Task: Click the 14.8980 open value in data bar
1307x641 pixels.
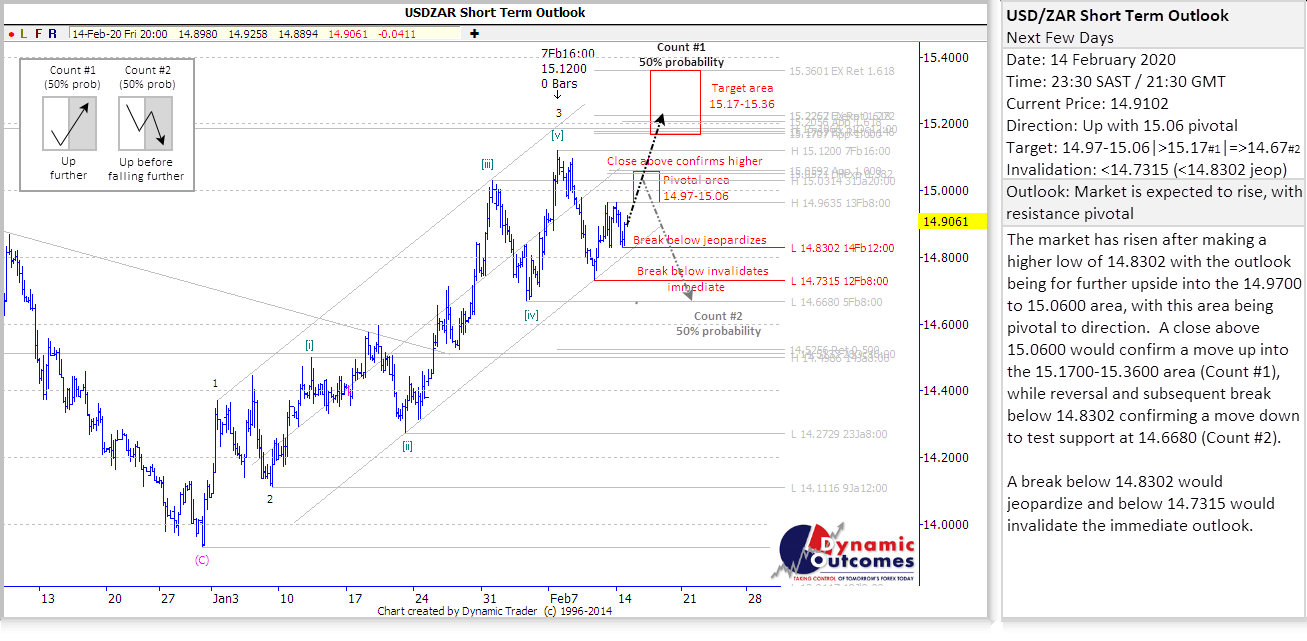Action: 198,33
